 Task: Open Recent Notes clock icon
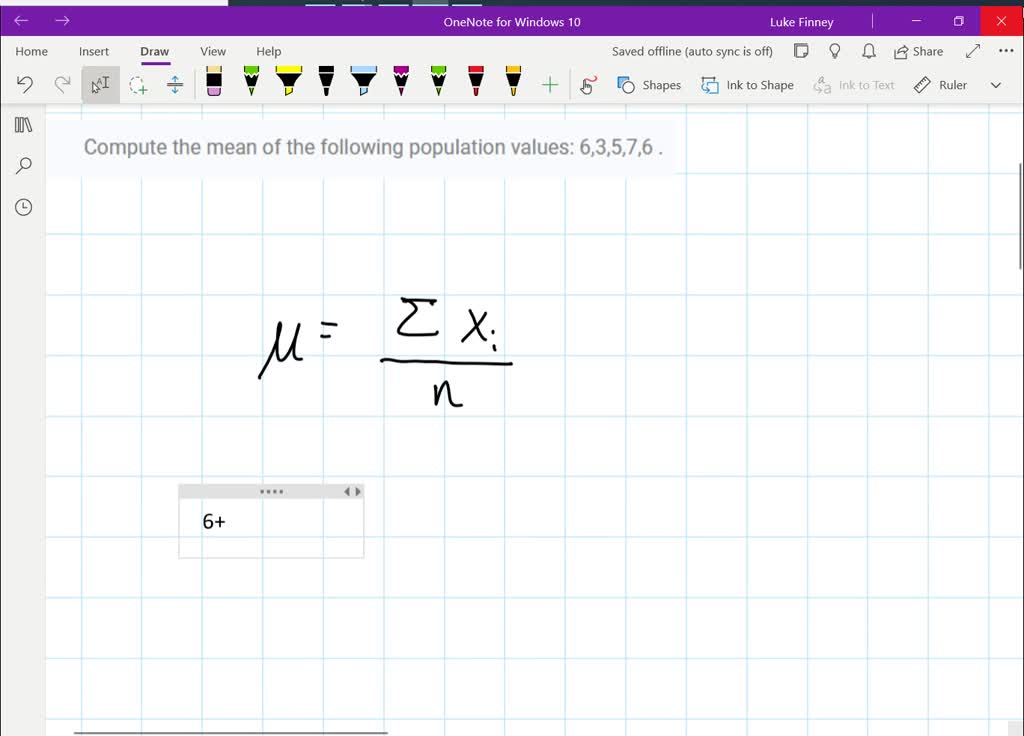[24, 207]
